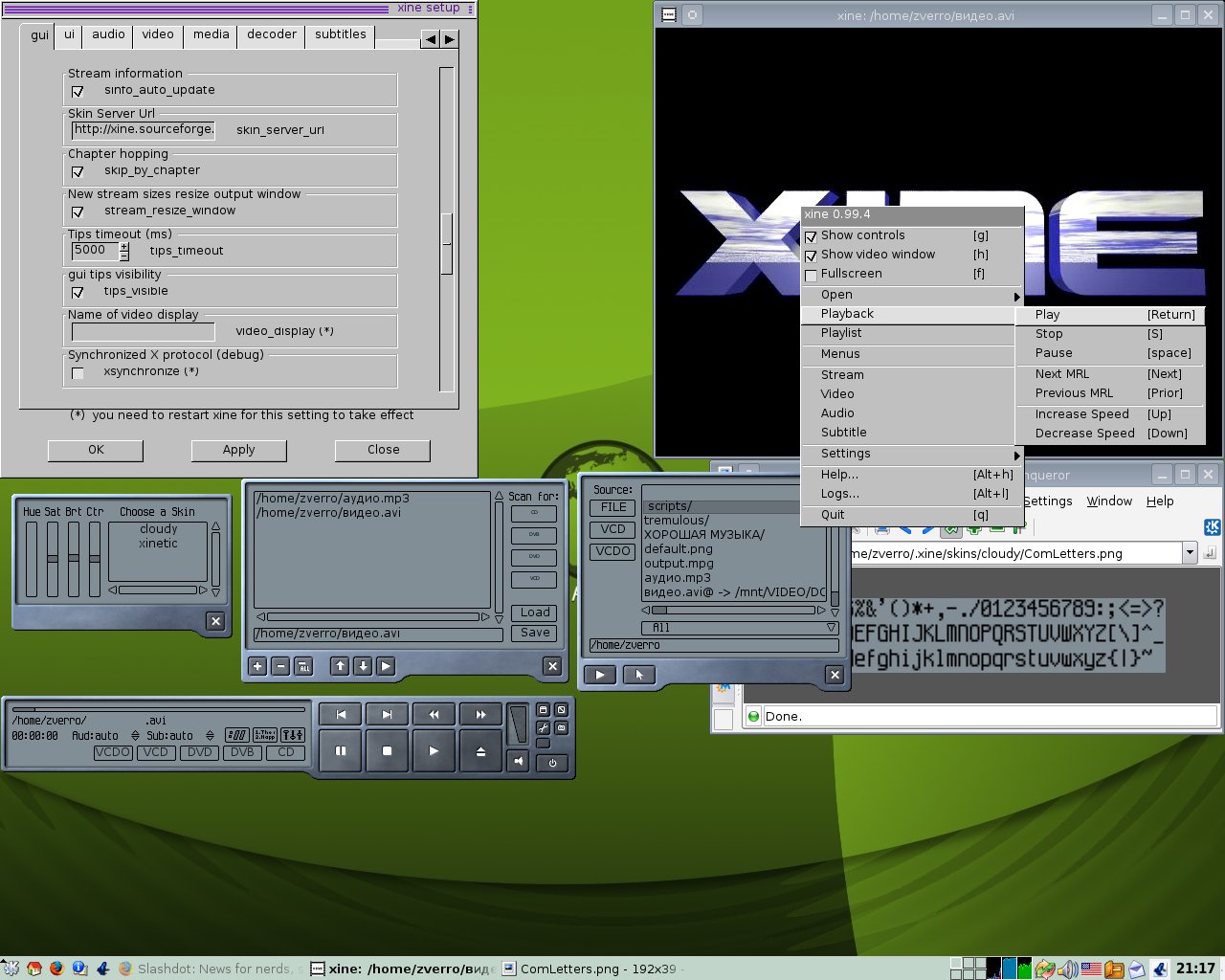Screen dimensions: 1225x980
Task: Click the Sat slider in video settings
Action: coord(53,559)
